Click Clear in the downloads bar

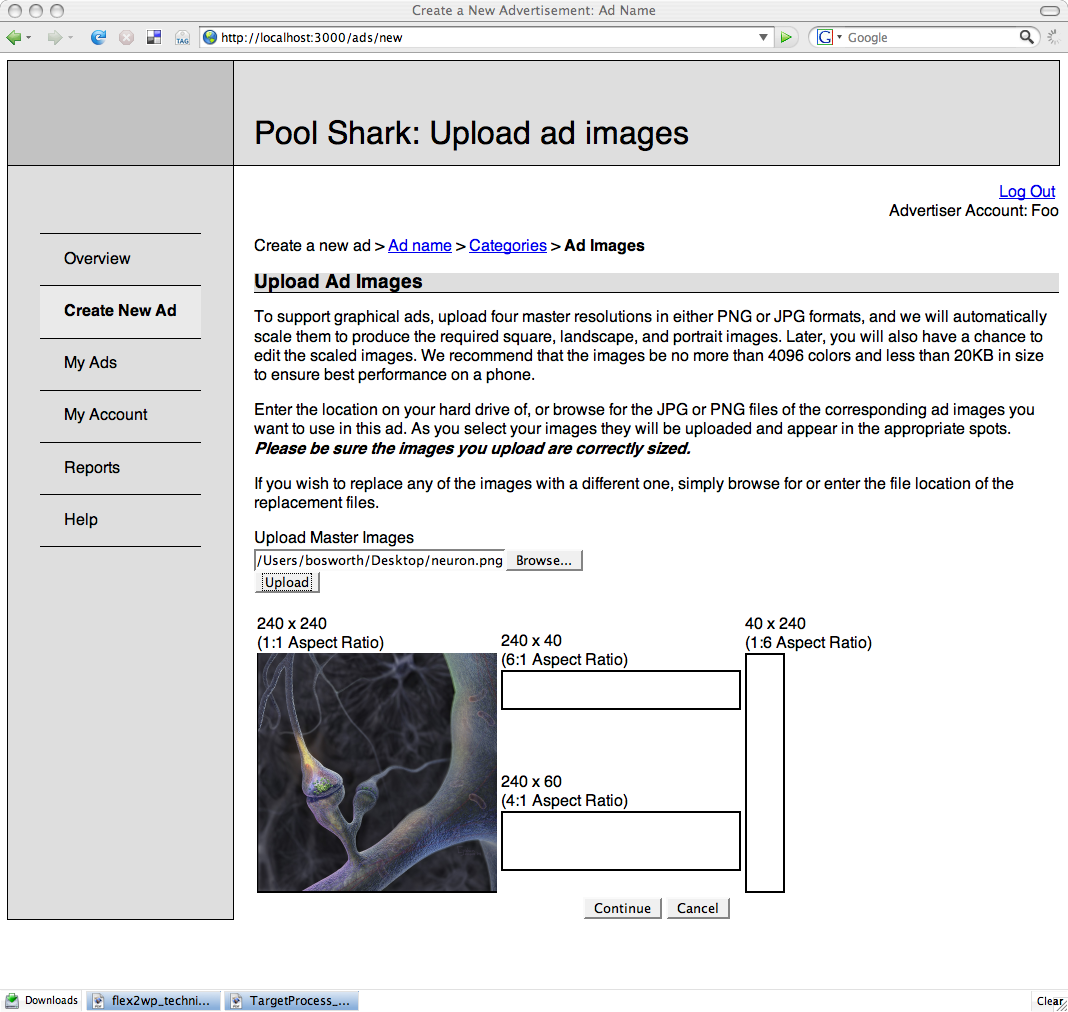point(1050,1001)
